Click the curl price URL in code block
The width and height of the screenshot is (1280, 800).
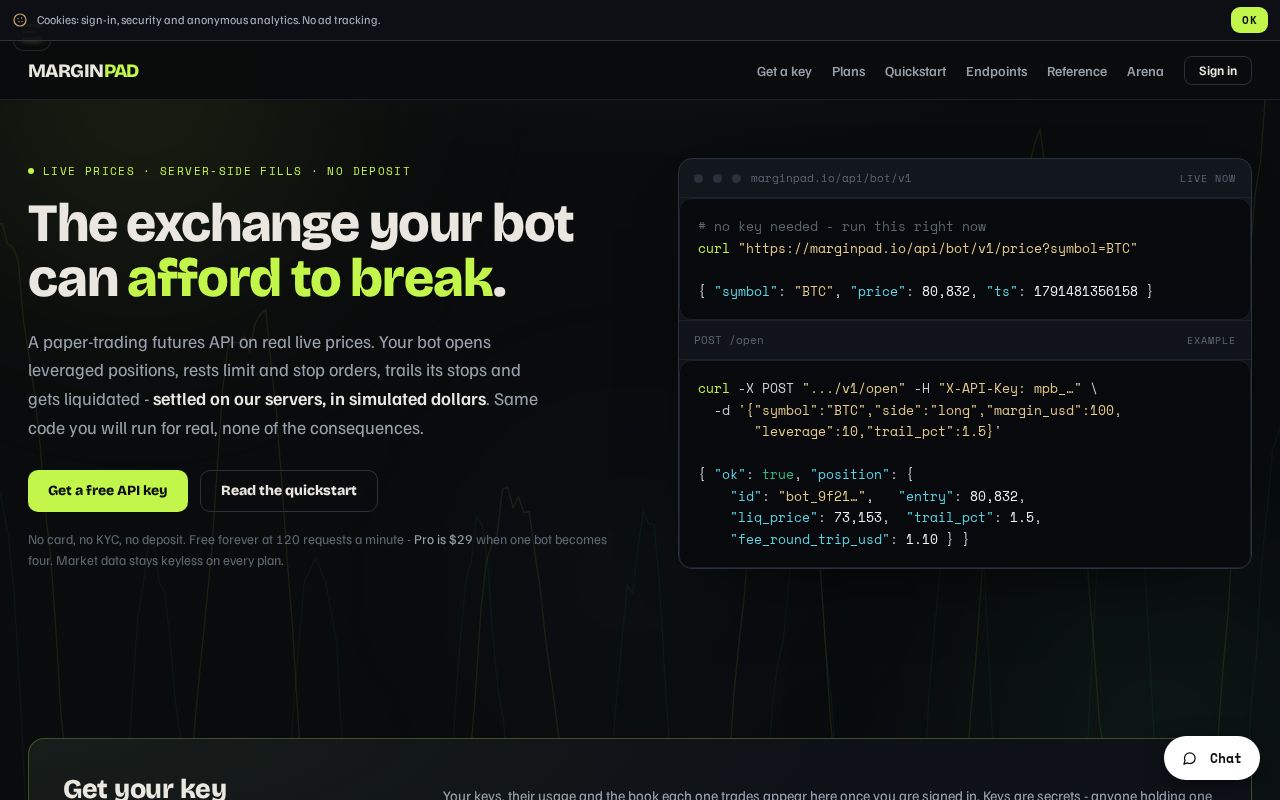pyautogui.click(x=938, y=248)
